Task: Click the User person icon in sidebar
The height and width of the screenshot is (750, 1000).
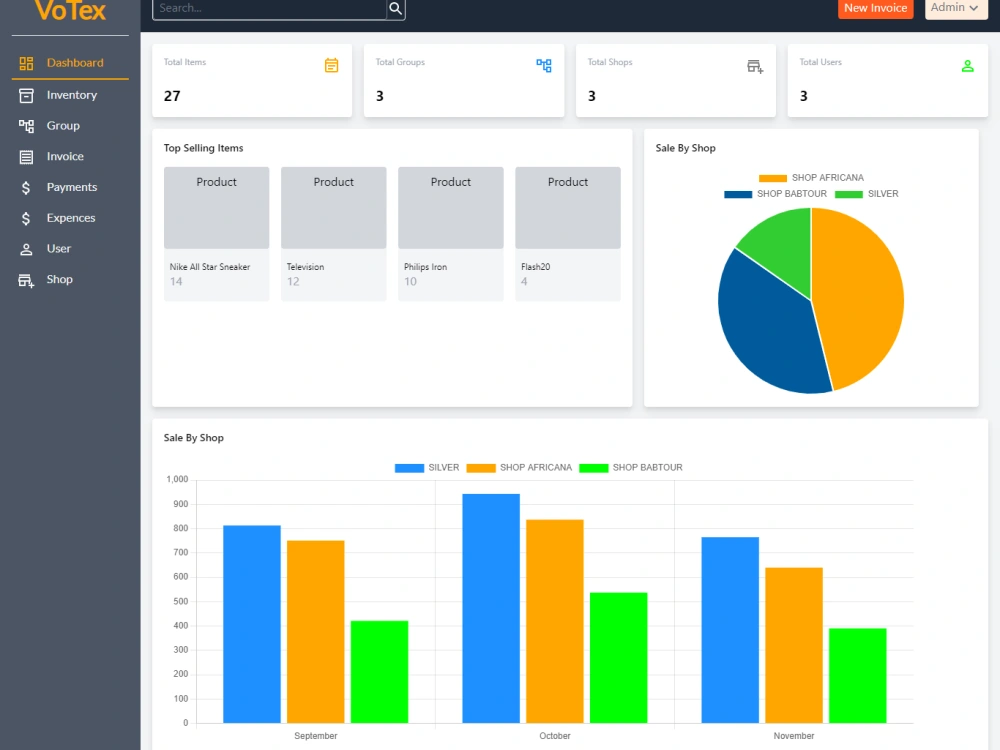Action: point(26,249)
